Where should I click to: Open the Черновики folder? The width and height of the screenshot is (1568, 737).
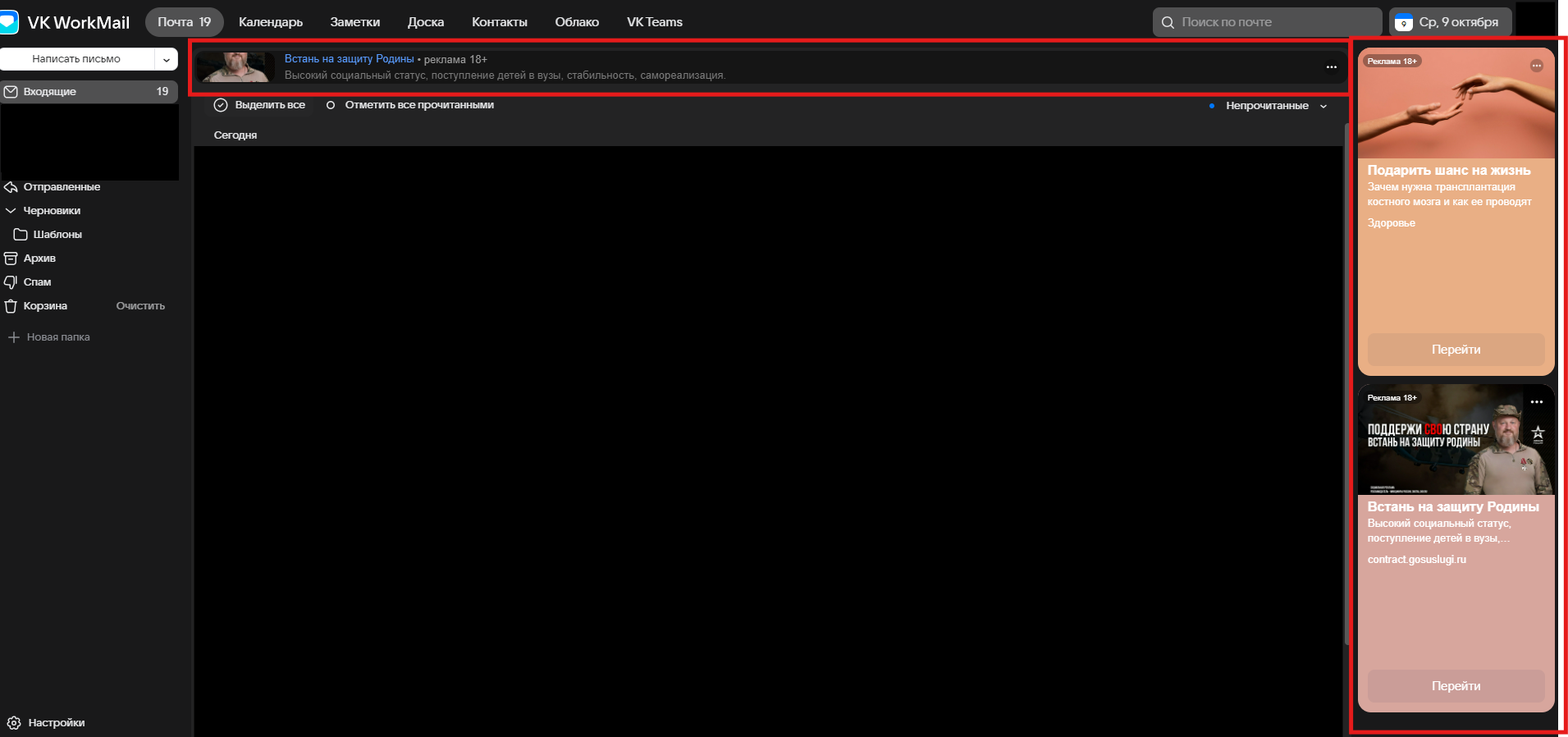tap(52, 211)
